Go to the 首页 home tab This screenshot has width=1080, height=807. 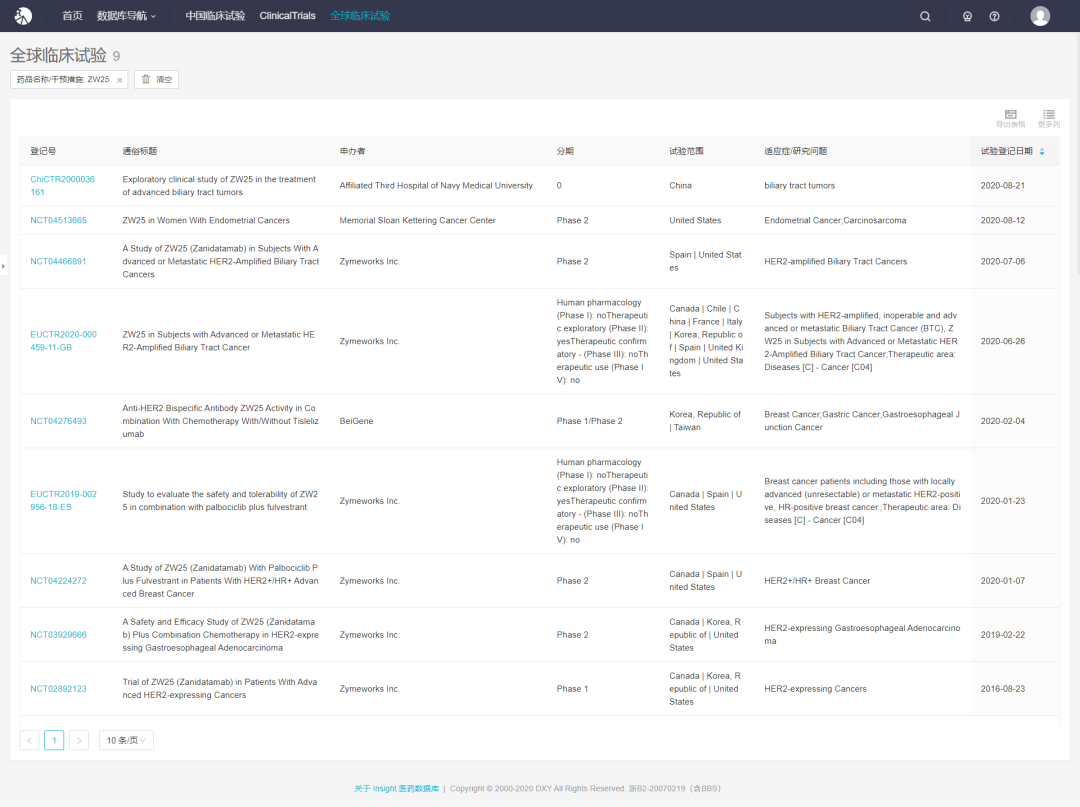(x=72, y=16)
